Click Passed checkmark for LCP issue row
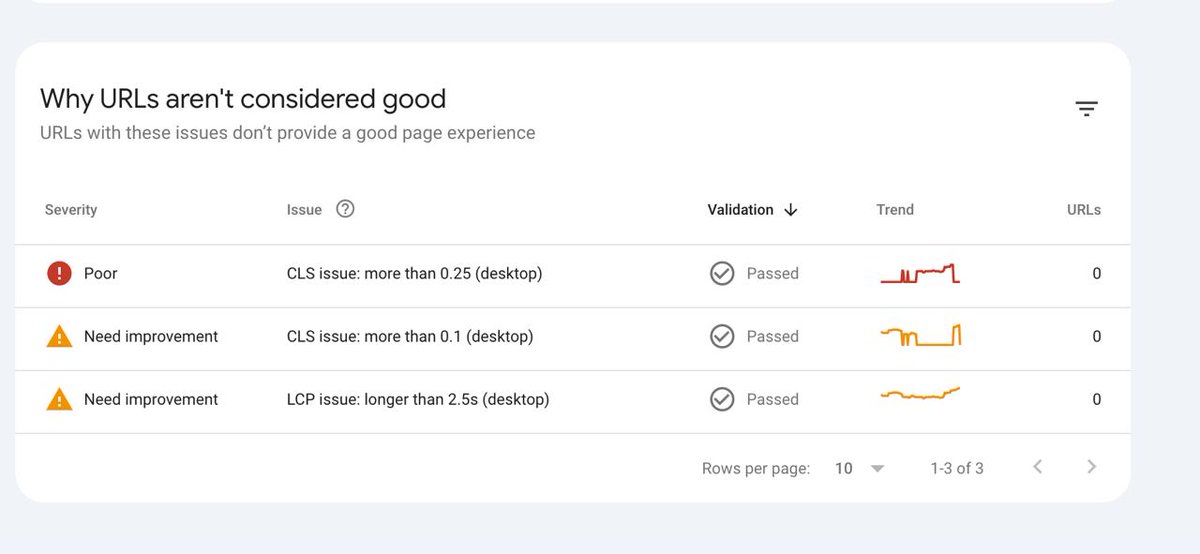 (x=722, y=400)
